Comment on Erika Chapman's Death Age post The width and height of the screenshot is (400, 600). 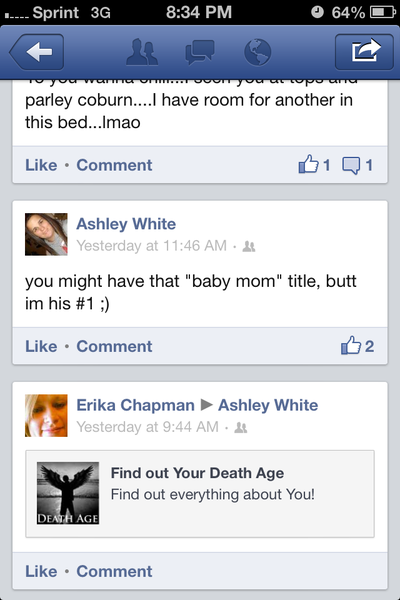tap(114, 571)
